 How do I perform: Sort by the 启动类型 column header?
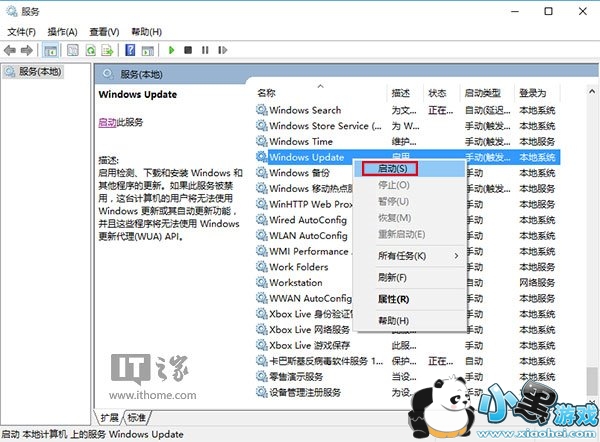487,93
